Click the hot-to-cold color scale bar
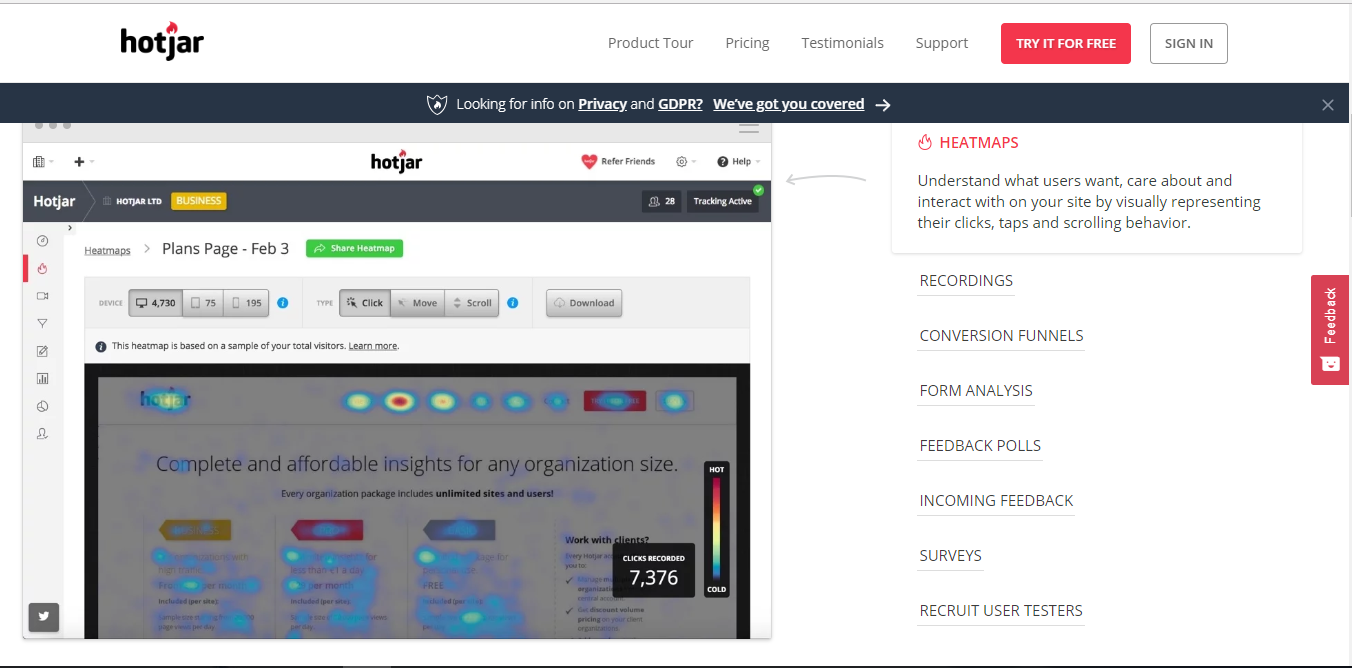 pyautogui.click(x=716, y=528)
